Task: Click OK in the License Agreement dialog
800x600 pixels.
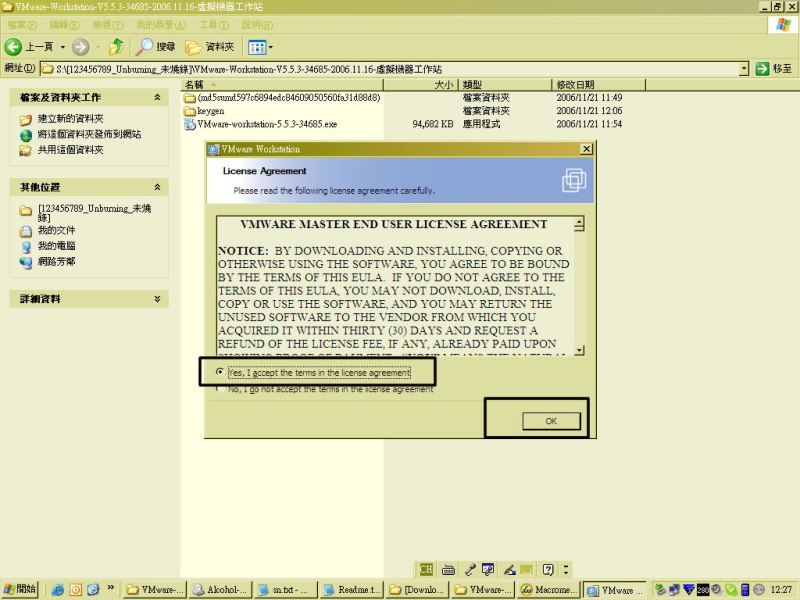Action: tap(551, 421)
